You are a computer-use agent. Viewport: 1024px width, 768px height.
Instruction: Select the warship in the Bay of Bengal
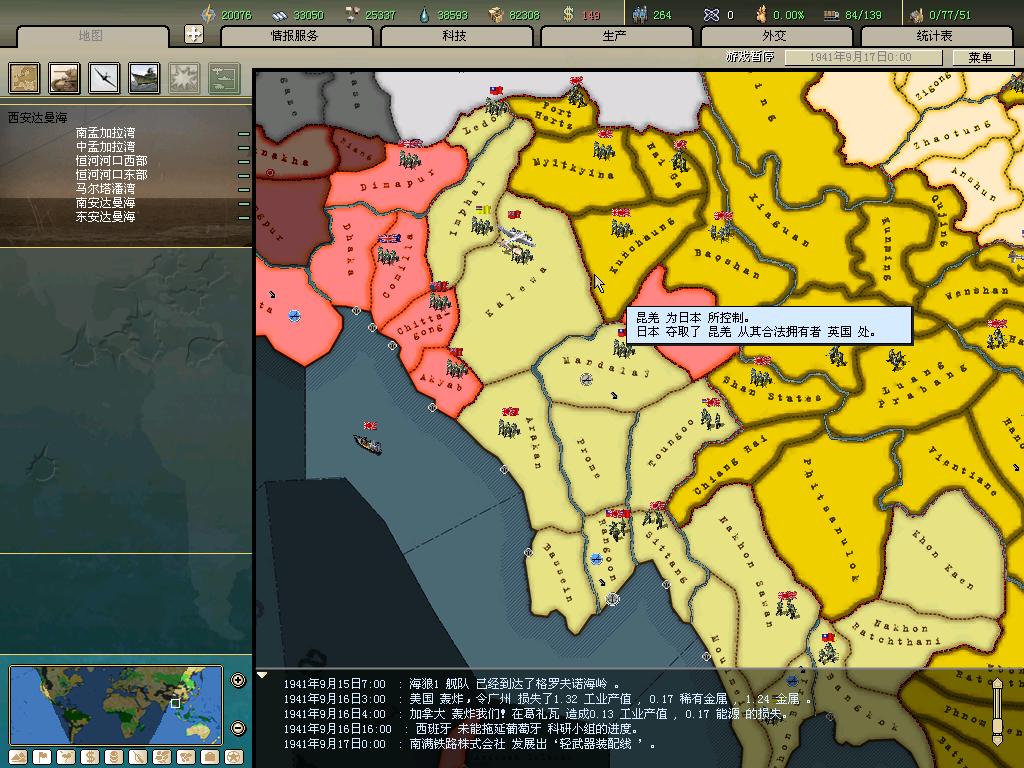tap(368, 444)
